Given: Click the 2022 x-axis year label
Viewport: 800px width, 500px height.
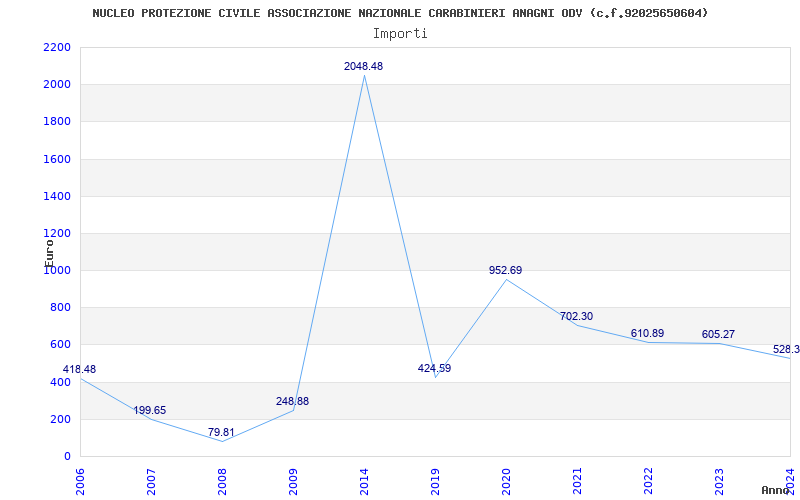Looking at the screenshot, I should (648, 482).
